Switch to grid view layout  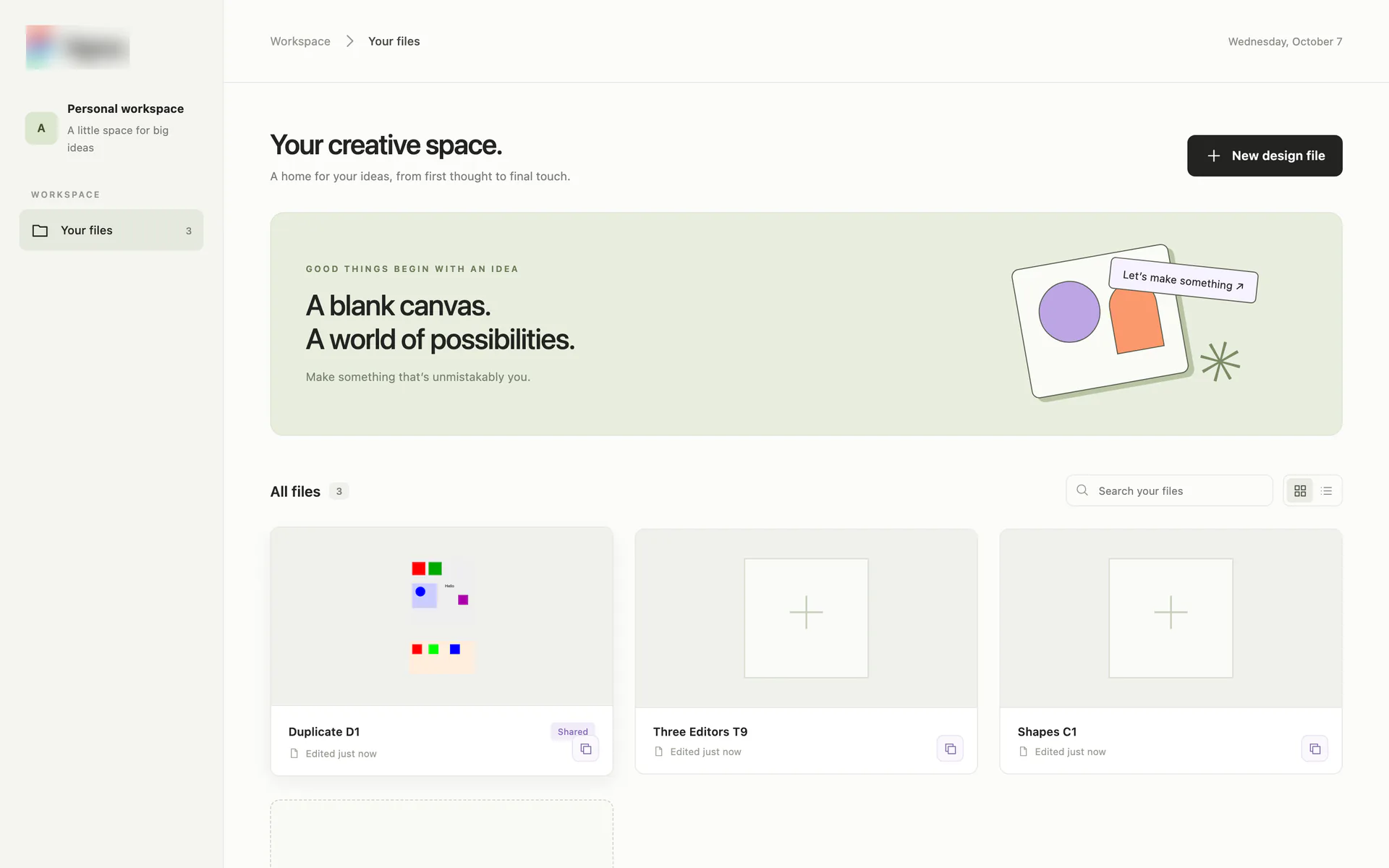1300,491
